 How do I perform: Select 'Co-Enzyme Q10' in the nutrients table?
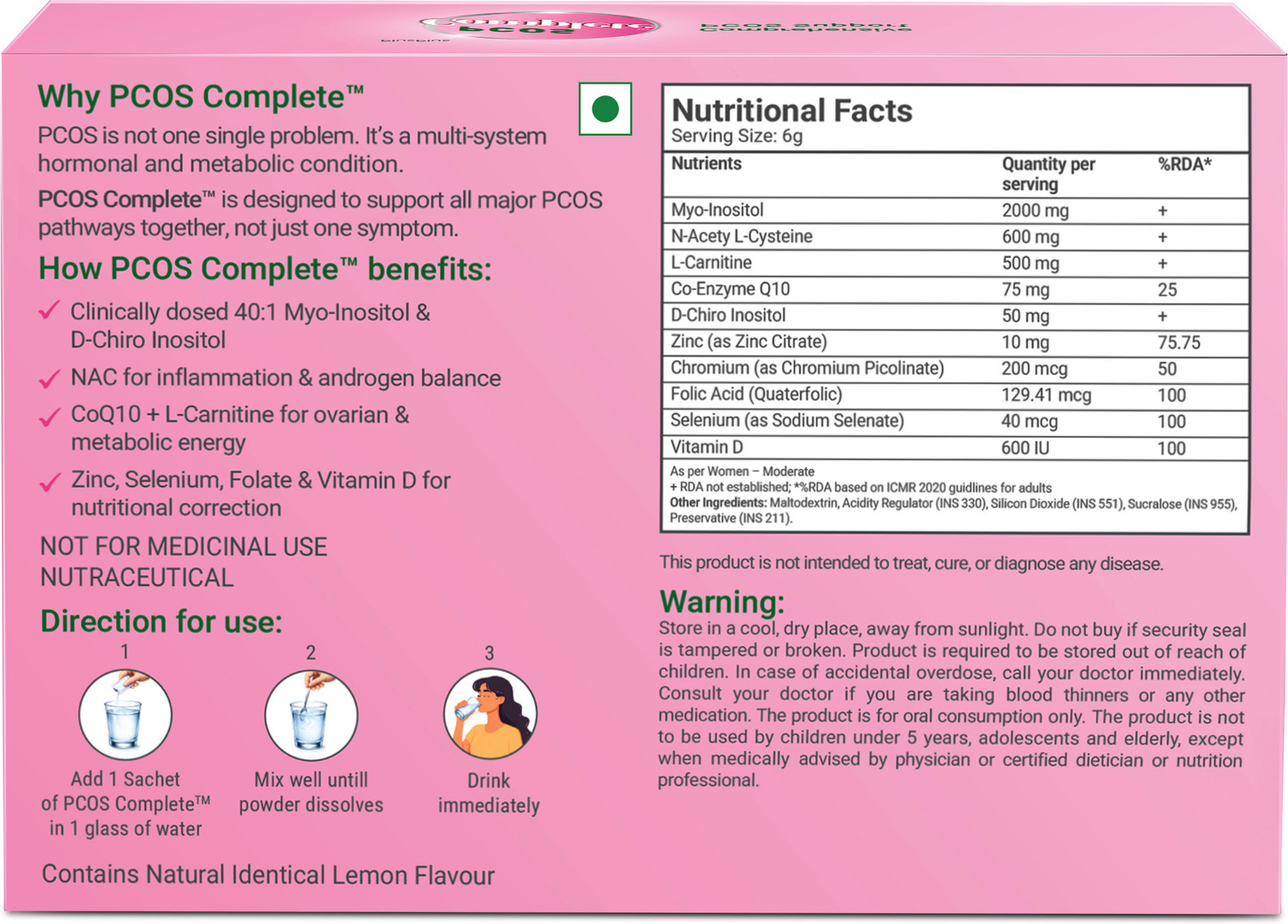pyautogui.click(x=731, y=289)
